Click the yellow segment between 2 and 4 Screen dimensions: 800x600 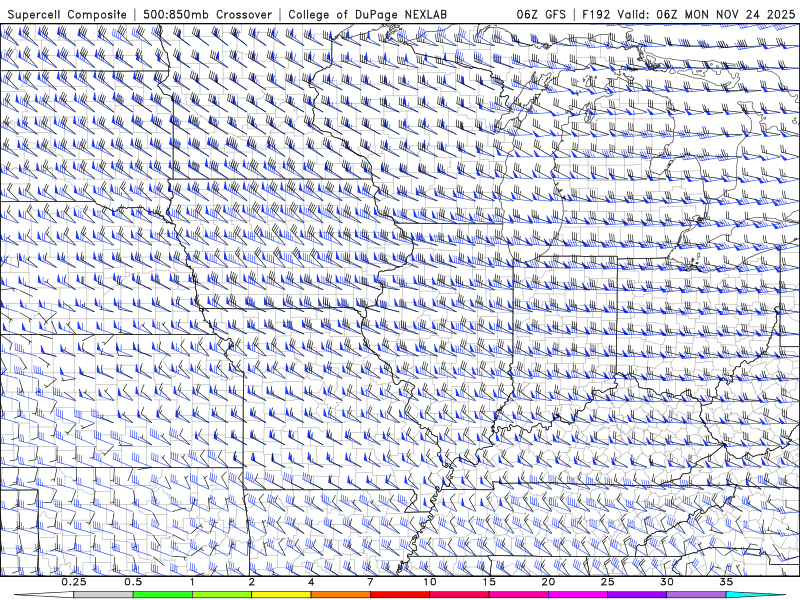click(281, 595)
